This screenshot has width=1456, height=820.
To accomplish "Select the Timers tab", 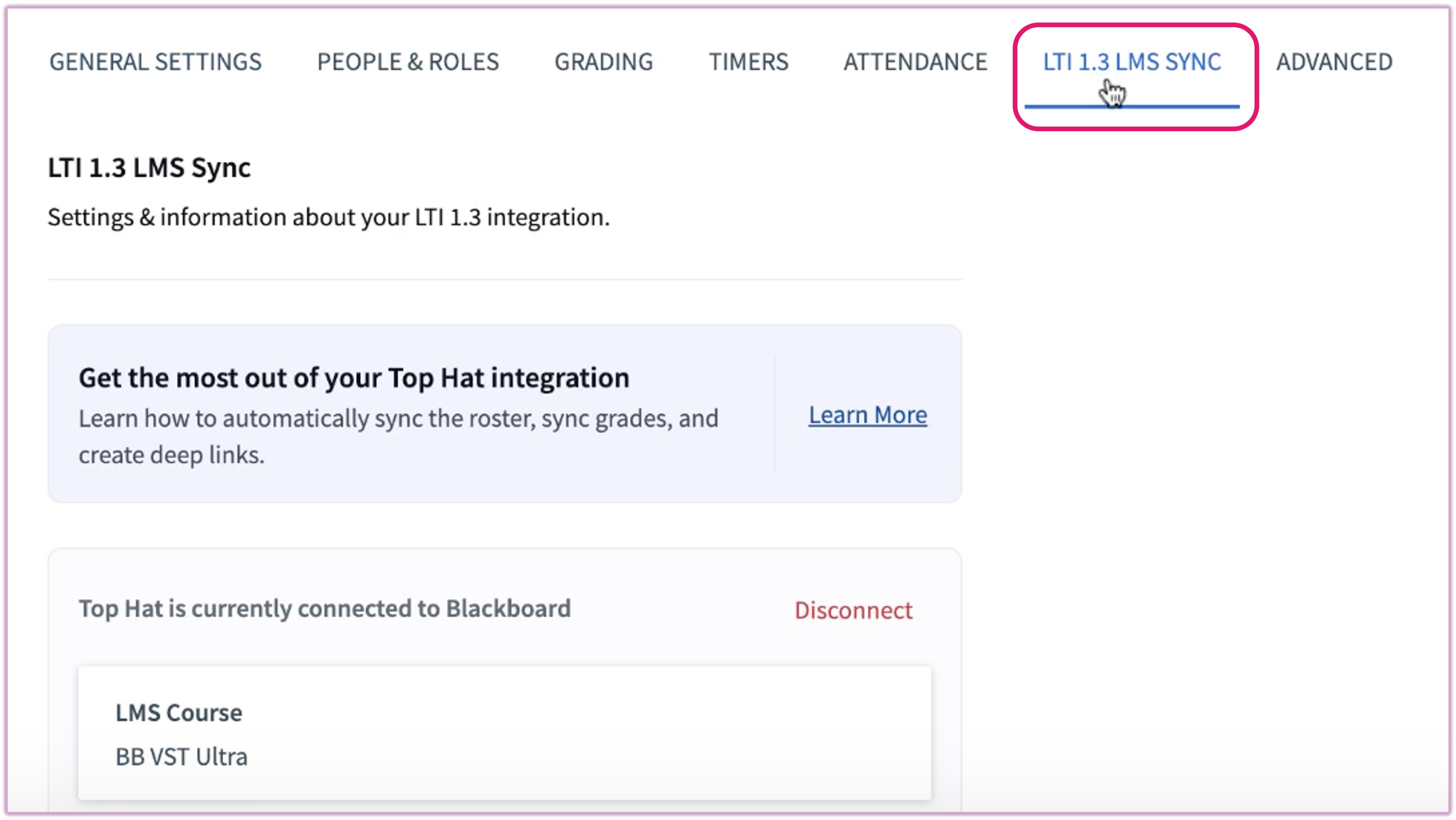I will coord(748,62).
